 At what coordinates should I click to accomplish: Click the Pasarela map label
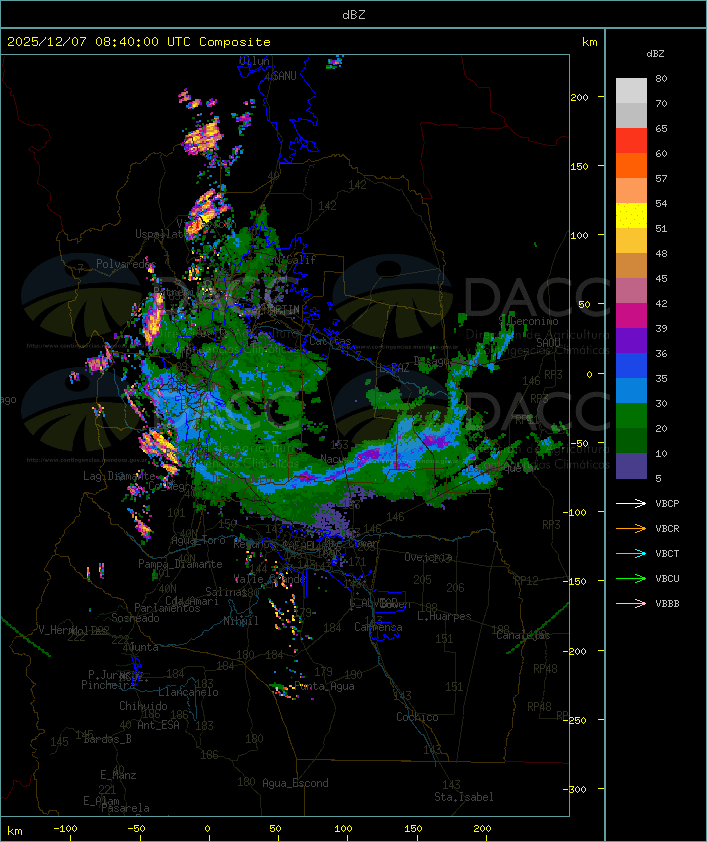coord(125,808)
